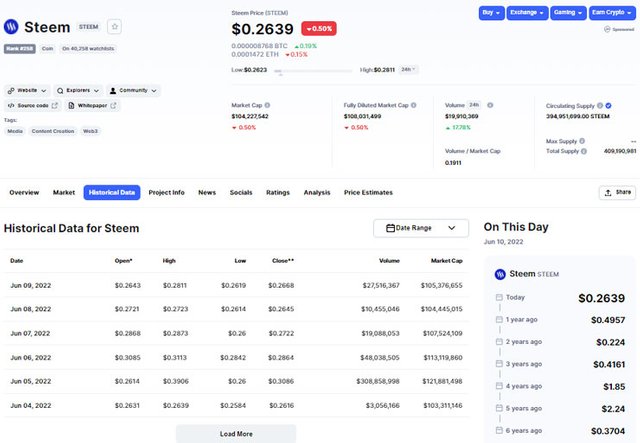Change the Volume 24h period selector
Screen dimensions: 640x443
tap(474, 105)
